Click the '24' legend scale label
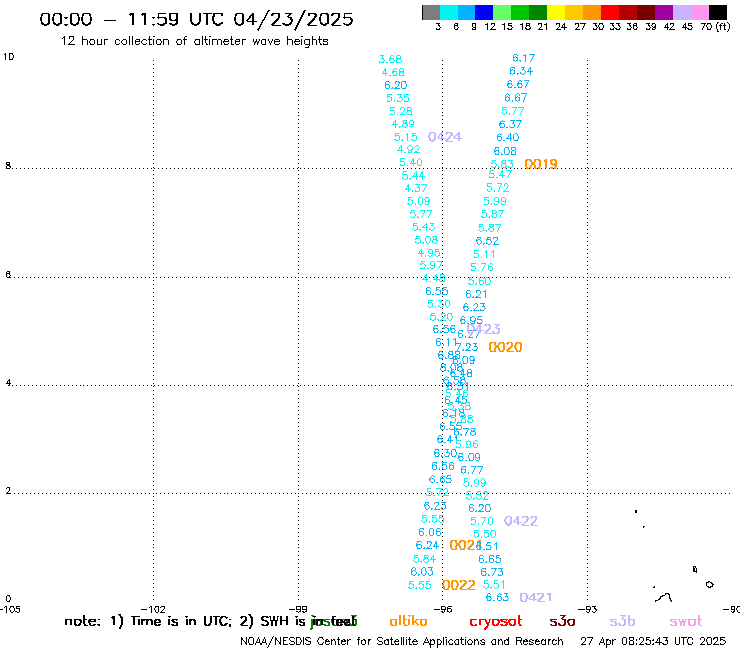This screenshot has width=740, height=650. click(561, 27)
